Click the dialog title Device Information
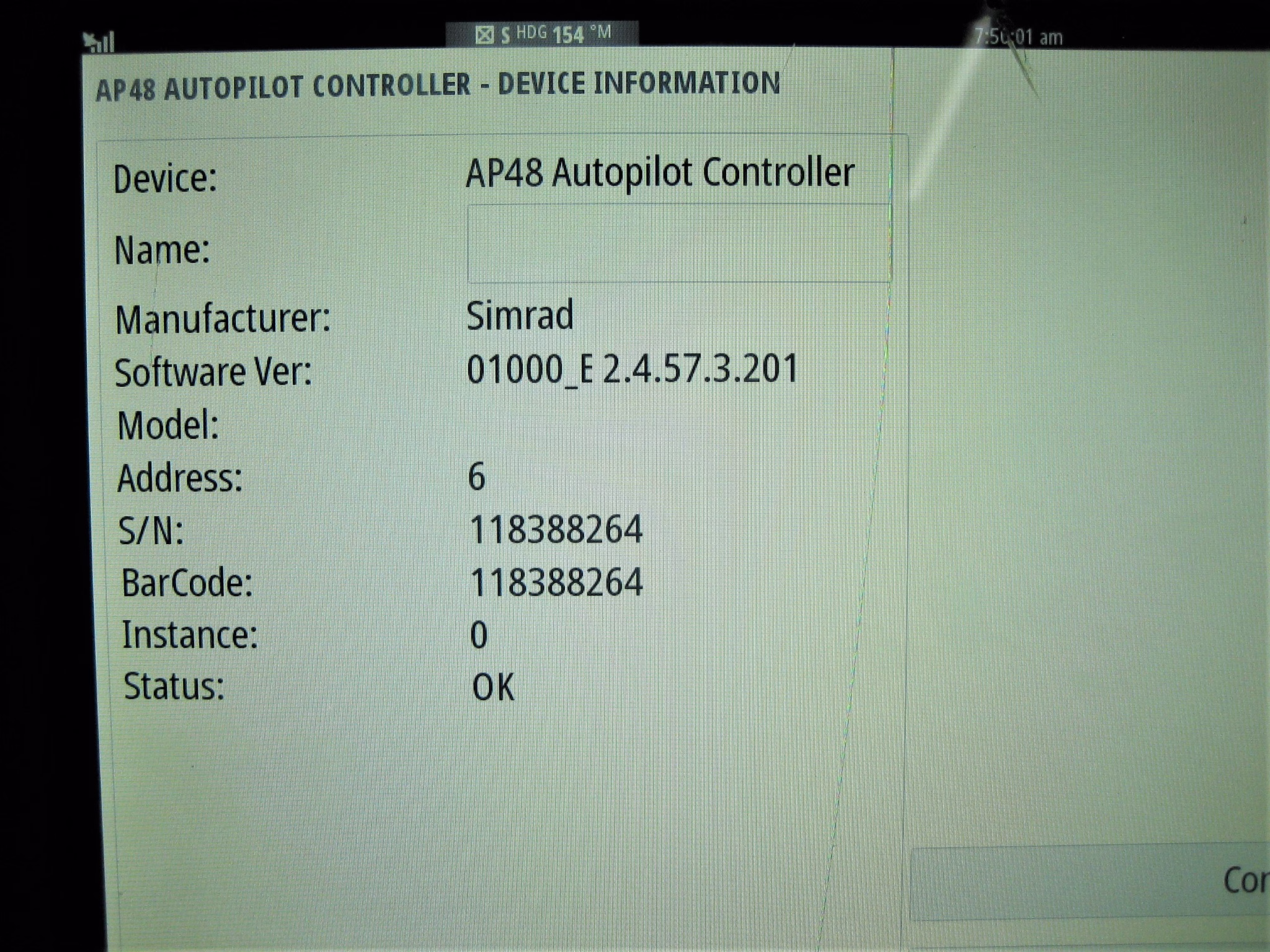Screen dimensions: 1270x952 click(x=438, y=85)
